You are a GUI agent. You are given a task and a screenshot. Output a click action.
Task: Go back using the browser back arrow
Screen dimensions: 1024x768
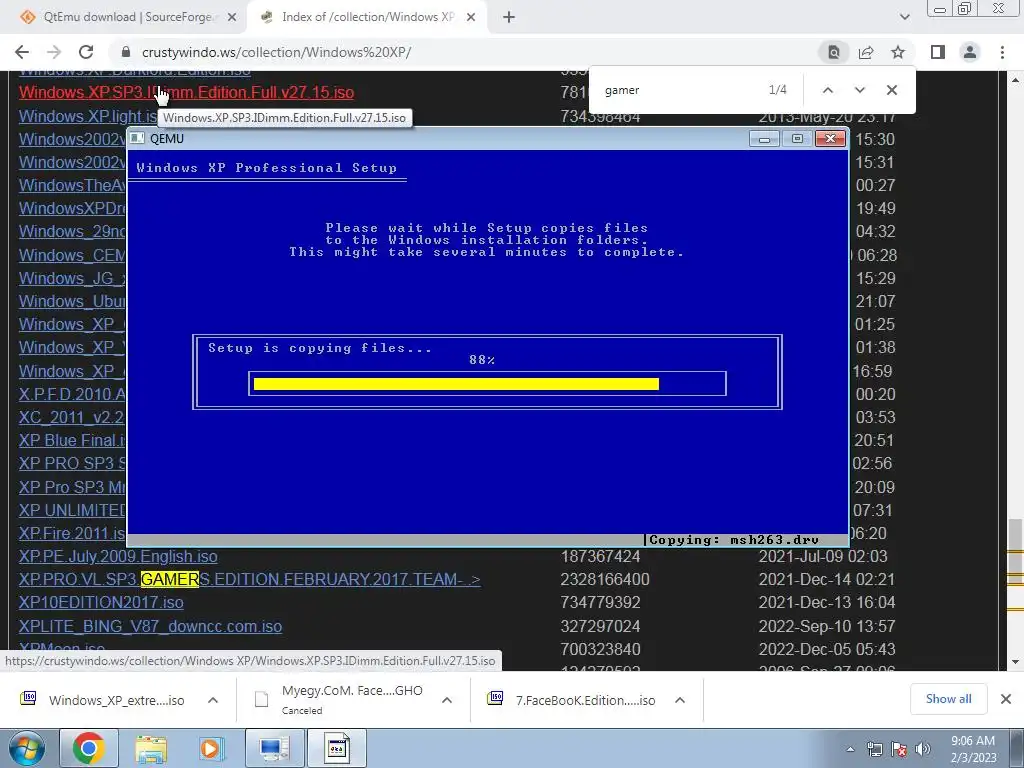[22, 52]
